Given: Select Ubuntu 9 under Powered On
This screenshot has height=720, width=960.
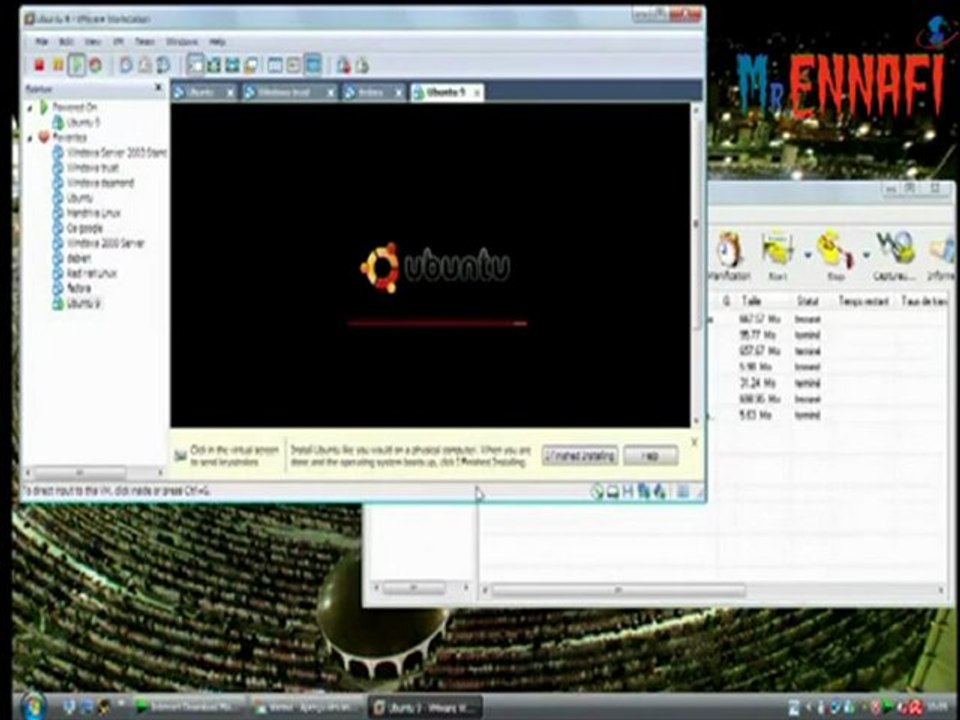Looking at the screenshot, I should 77,122.
